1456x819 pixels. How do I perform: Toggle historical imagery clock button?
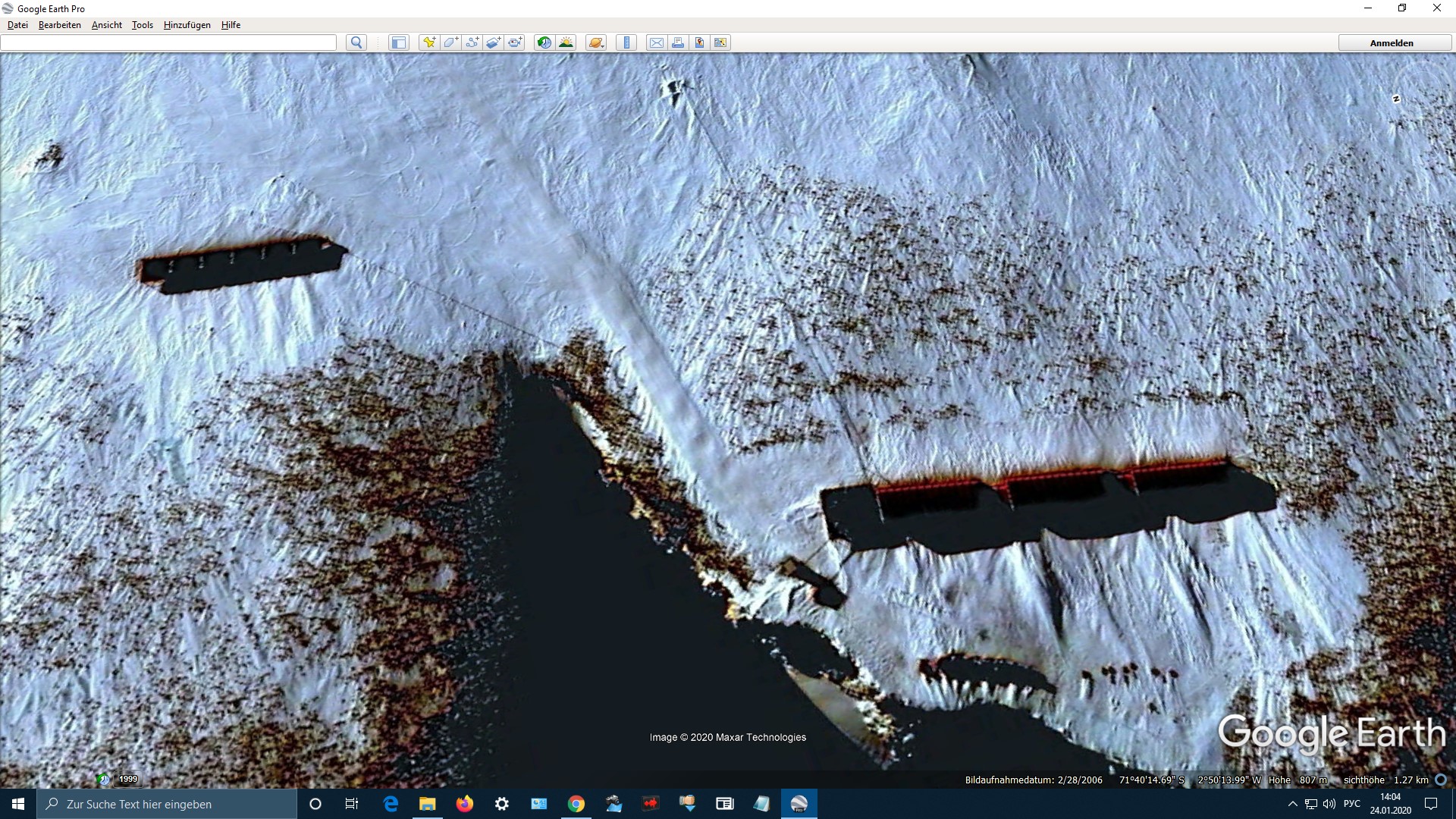tap(544, 42)
